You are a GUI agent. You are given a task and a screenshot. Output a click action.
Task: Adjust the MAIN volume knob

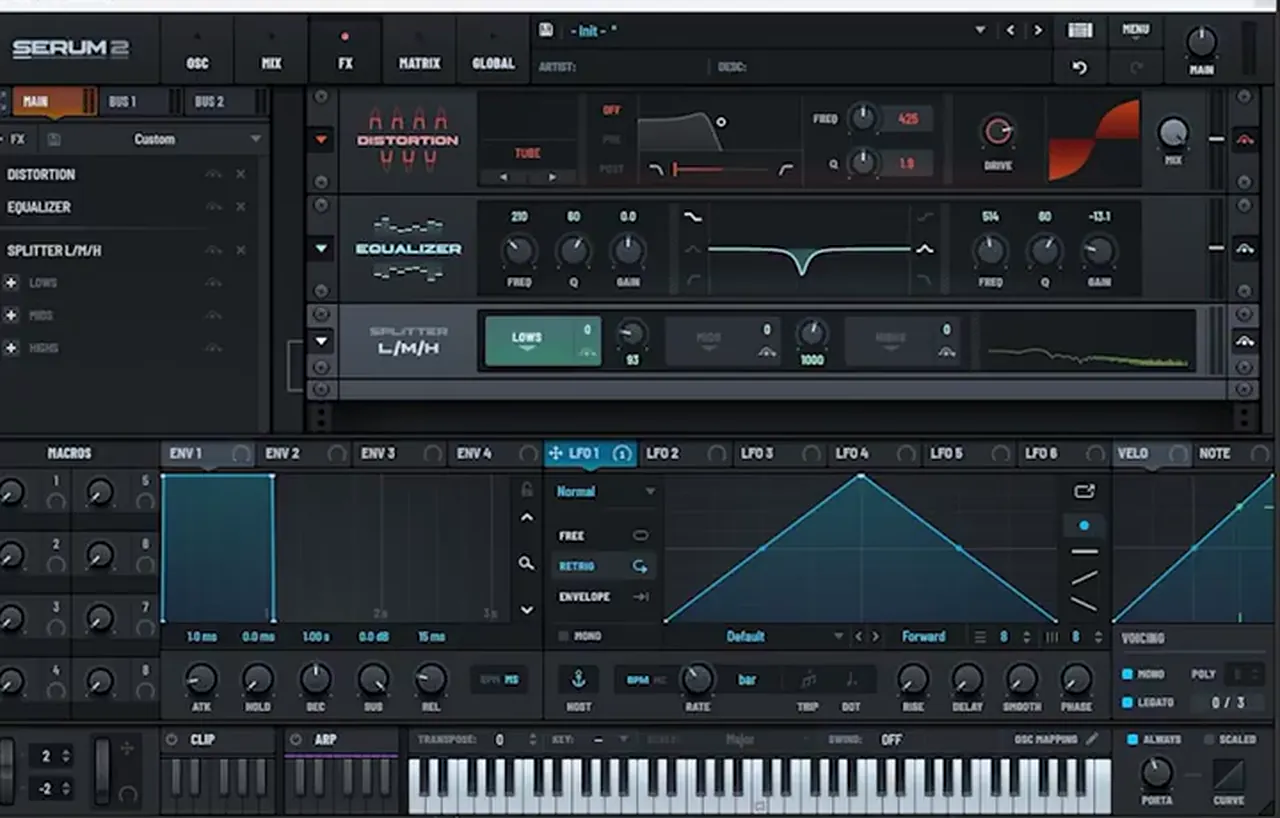(x=1201, y=42)
